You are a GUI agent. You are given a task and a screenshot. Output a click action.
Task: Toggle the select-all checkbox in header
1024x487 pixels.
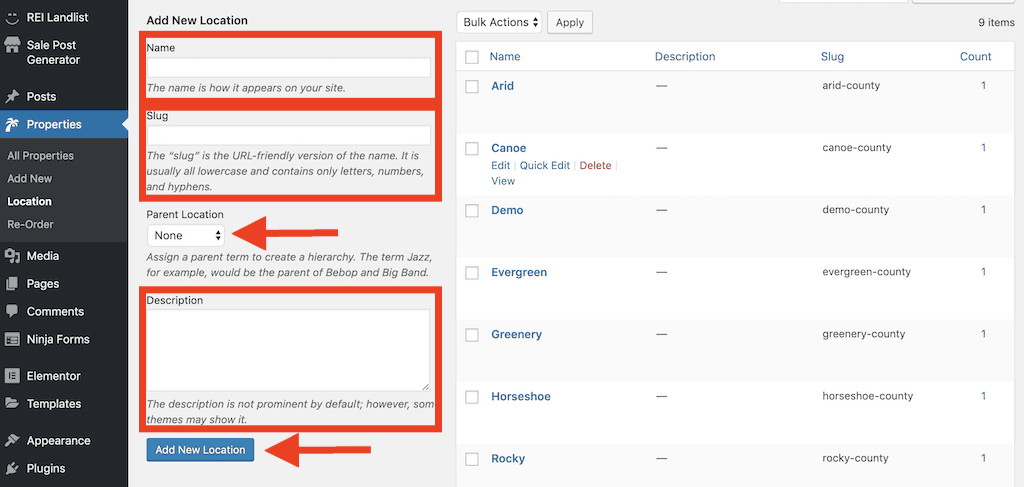472,57
